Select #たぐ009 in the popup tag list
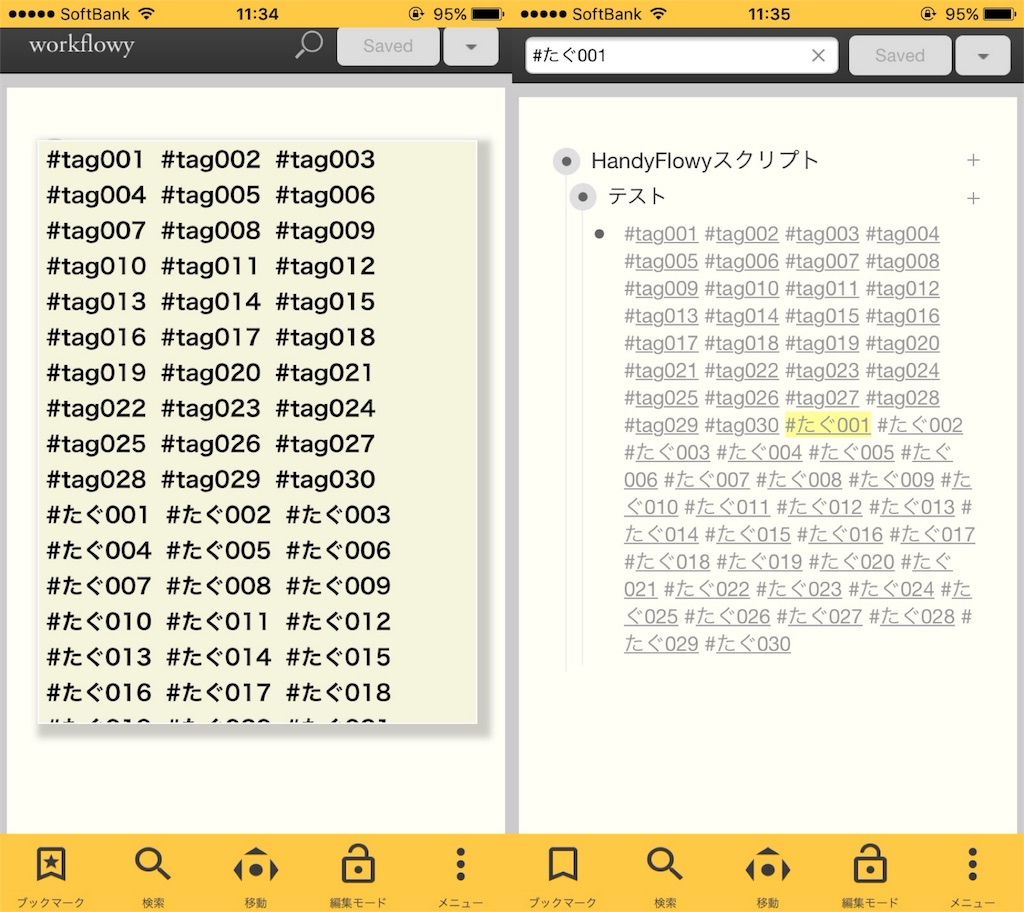Viewport: 1024px width, 912px height. (x=338, y=586)
